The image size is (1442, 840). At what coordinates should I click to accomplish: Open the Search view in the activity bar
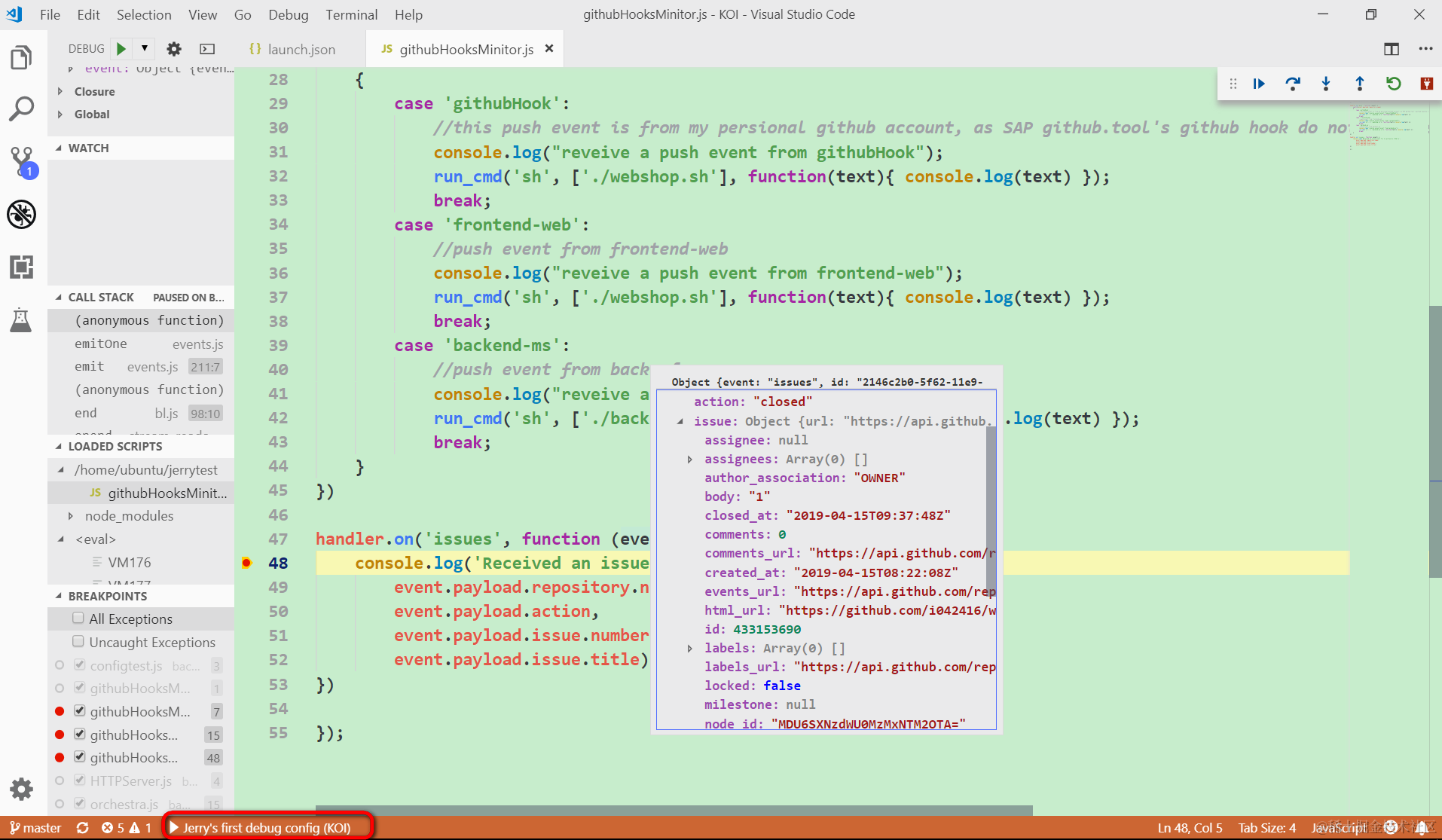click(x=21, y=109)
